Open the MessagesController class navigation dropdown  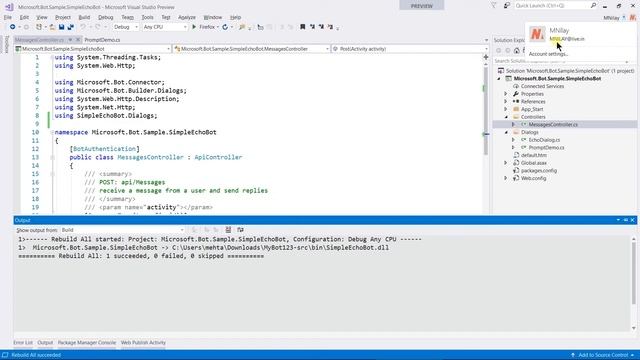pyautogui.click(x=251, y=49)
